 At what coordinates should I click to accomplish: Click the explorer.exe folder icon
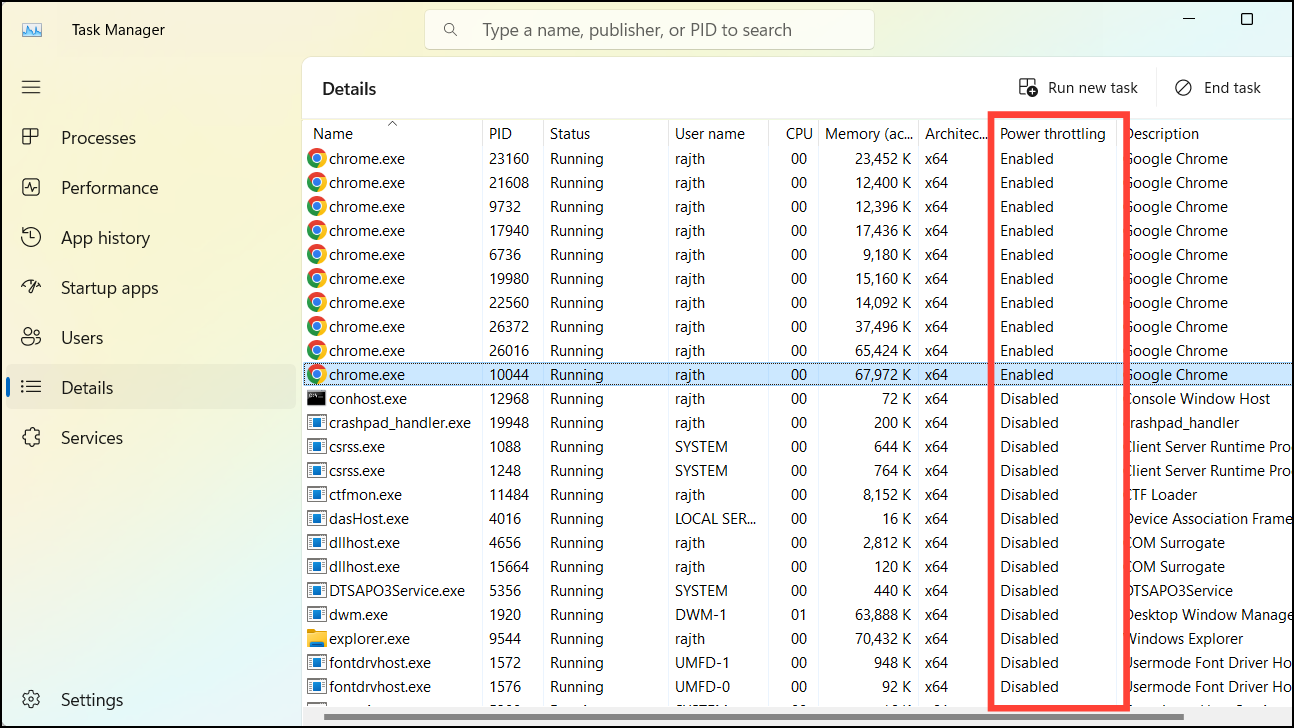tap(316, 638)
